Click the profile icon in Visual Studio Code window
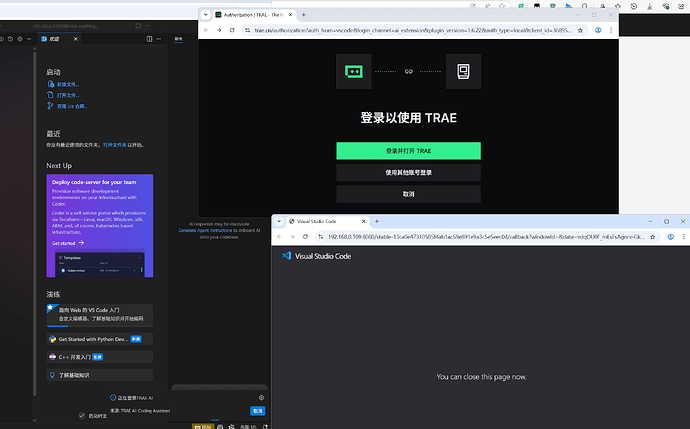The width and height of the screenshot is (690, 429). tap(671, 237)
